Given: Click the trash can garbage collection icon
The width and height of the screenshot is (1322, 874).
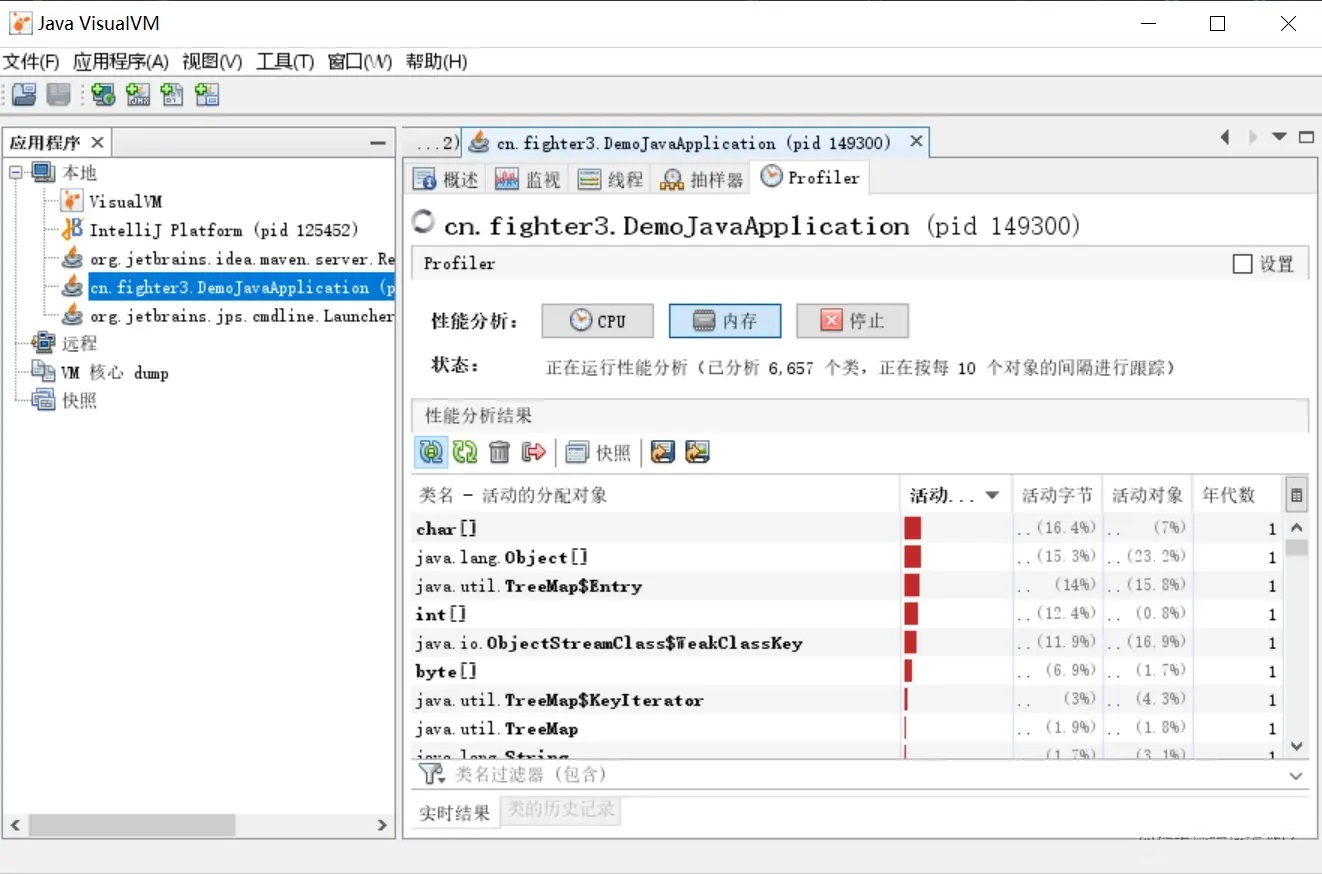Looking at the screenshot, I should pos(500,452).
